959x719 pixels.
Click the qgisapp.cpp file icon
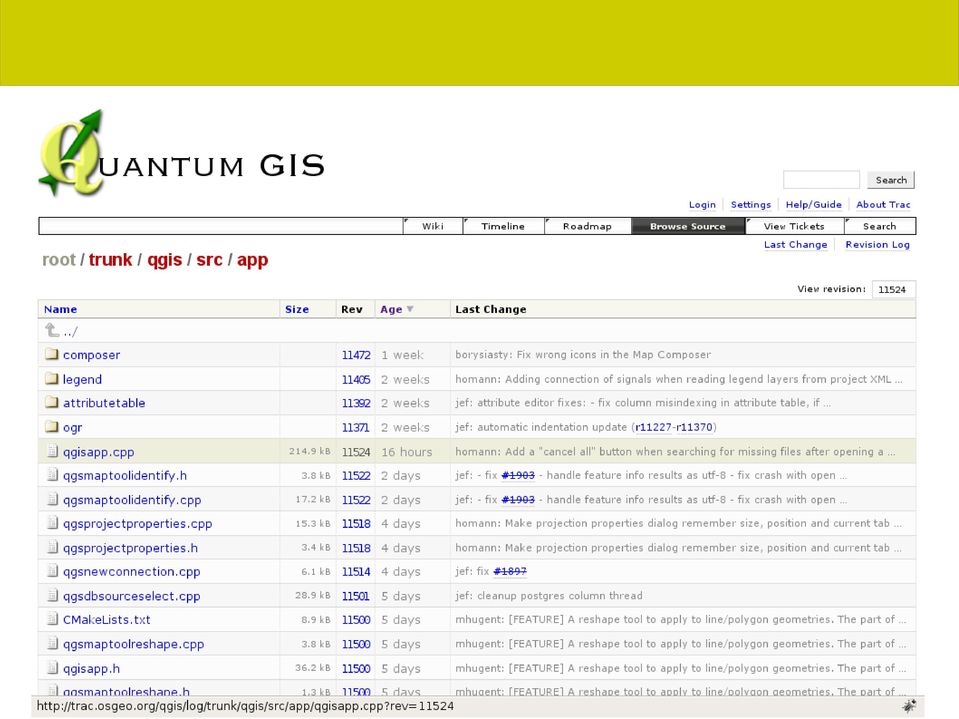point(53,451)
